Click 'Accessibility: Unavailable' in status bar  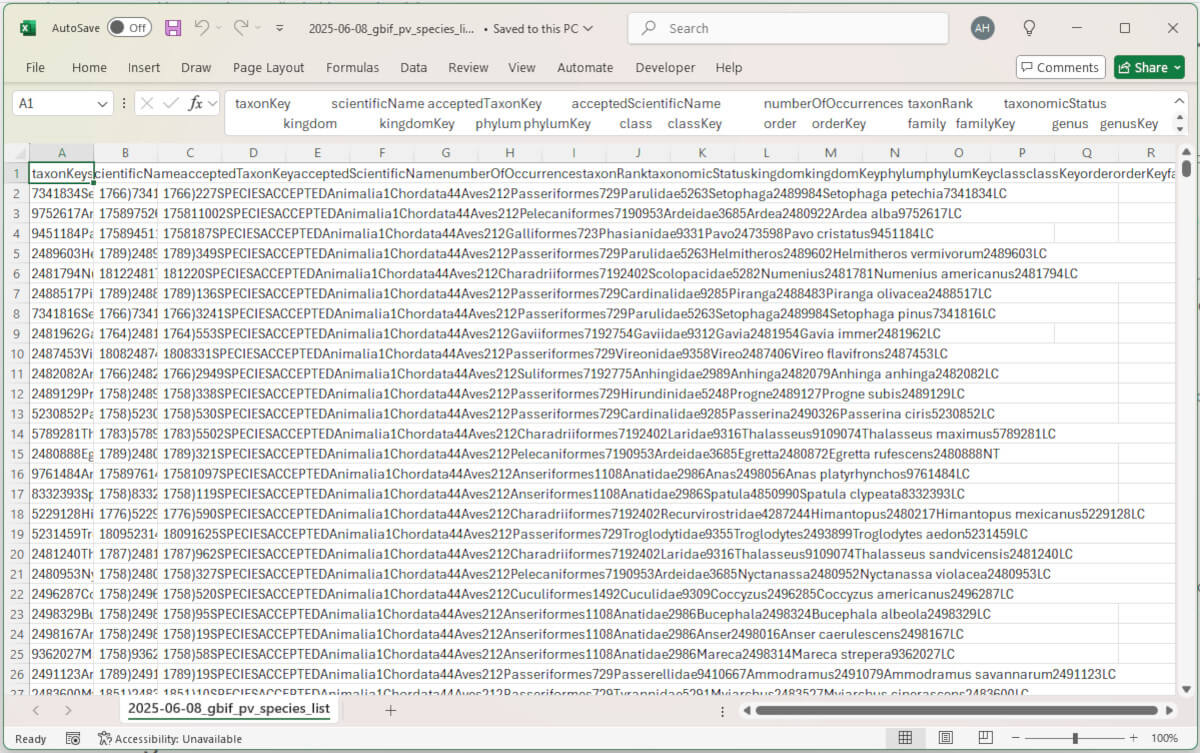click(x=170, y=738)
